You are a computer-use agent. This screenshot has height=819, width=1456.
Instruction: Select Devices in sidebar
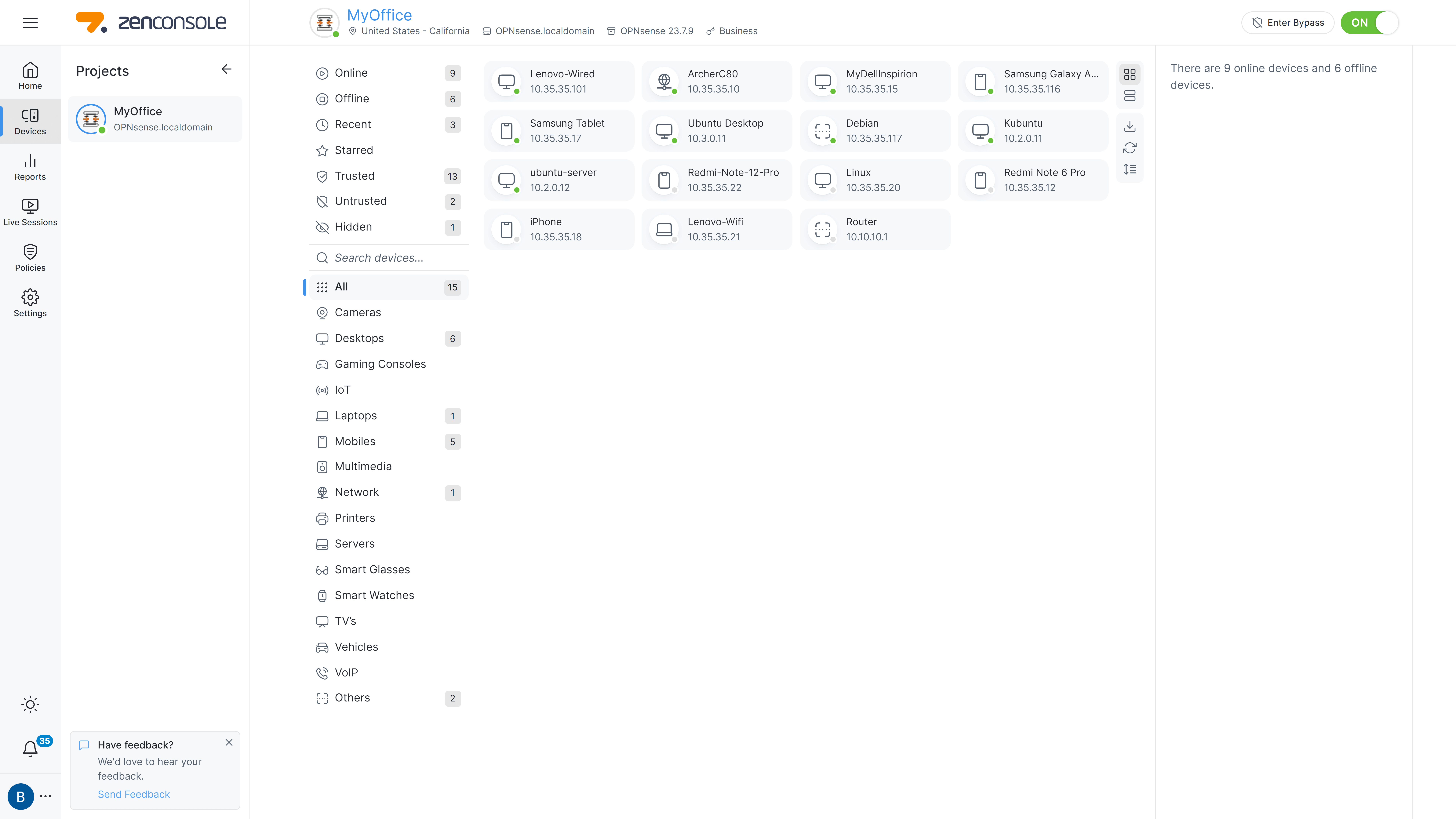coord(30,122)
